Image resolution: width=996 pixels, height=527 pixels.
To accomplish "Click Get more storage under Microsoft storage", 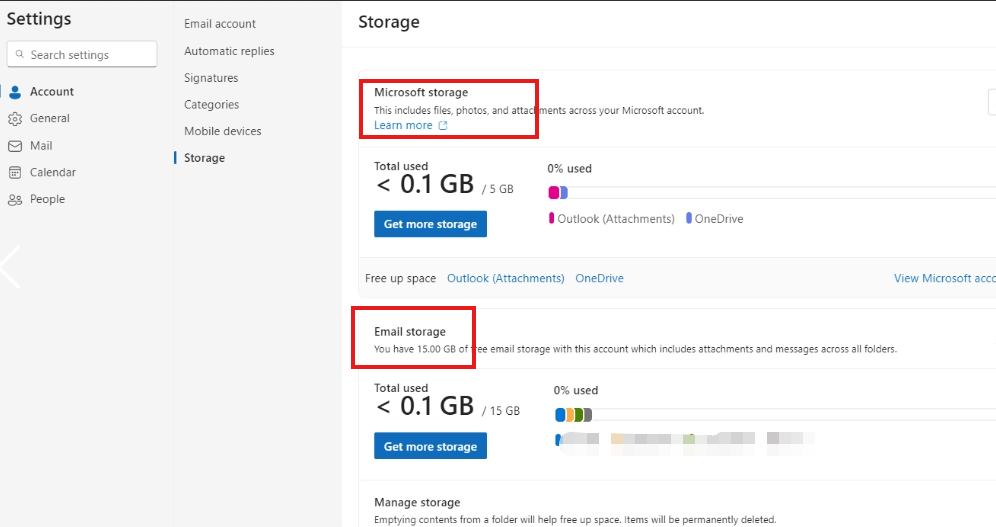I will point(430,224).
